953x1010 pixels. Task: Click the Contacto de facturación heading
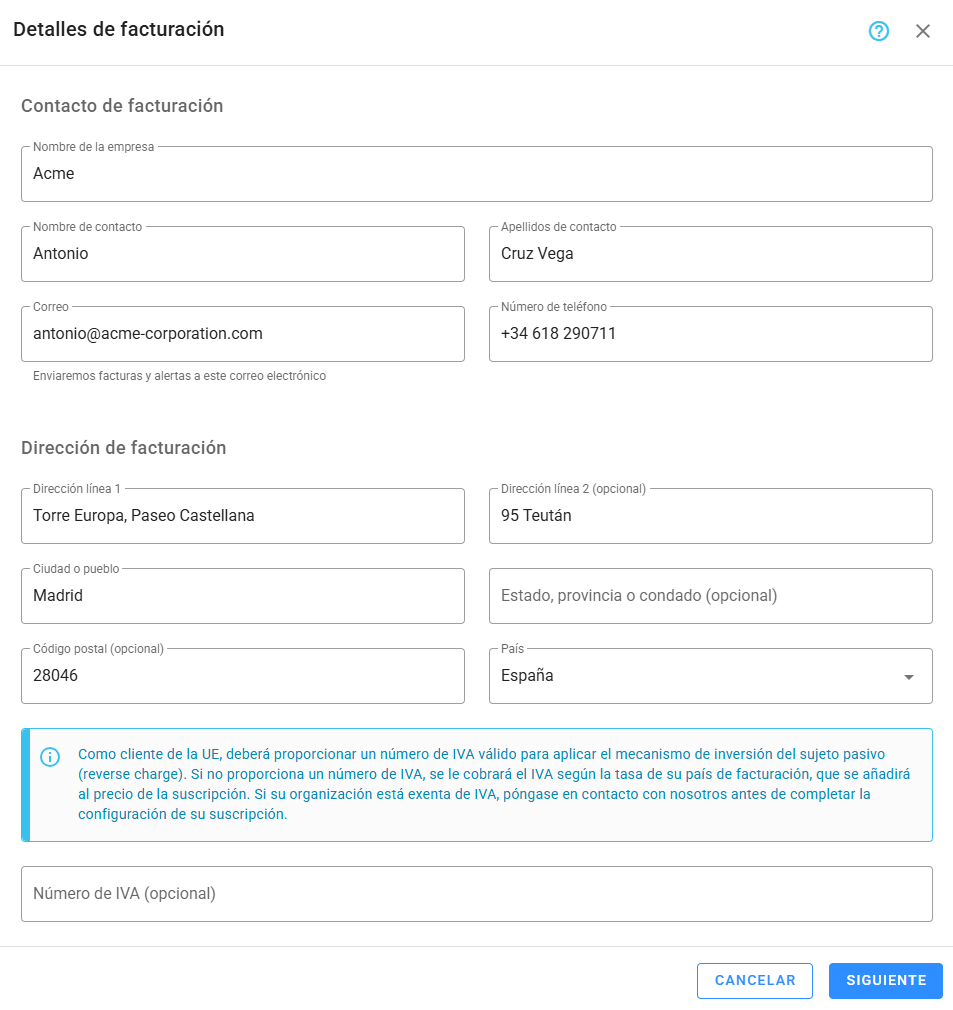[x=122, y=106]
